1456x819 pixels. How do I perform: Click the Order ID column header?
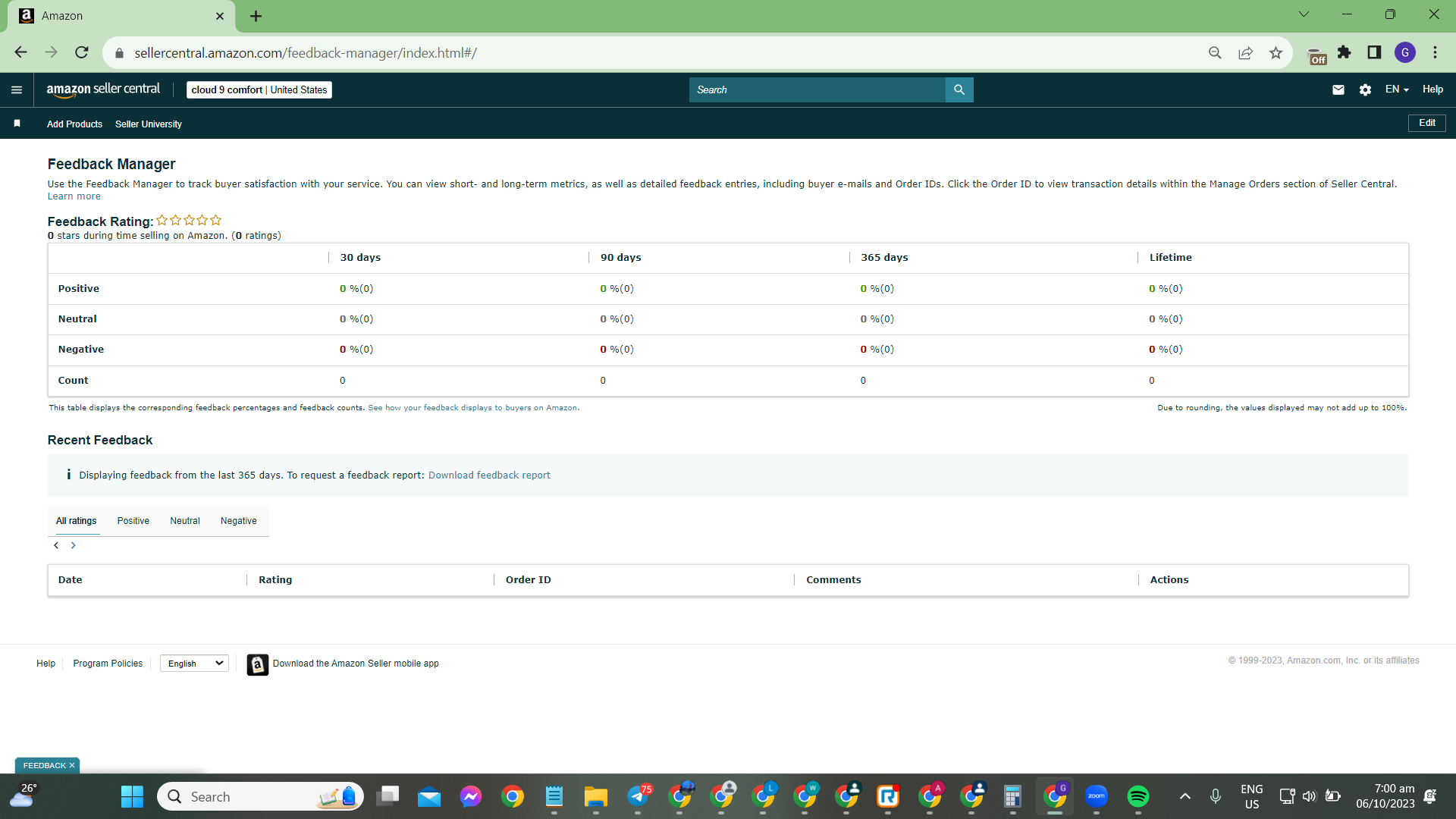[529, 580]
